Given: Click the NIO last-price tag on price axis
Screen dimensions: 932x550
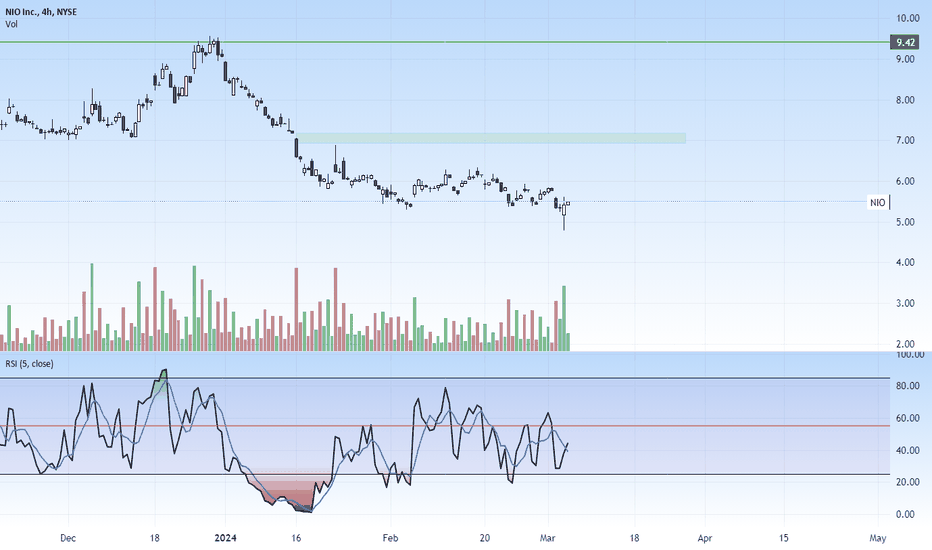Looking at the screenshot, I should click(x=879, y=202).
